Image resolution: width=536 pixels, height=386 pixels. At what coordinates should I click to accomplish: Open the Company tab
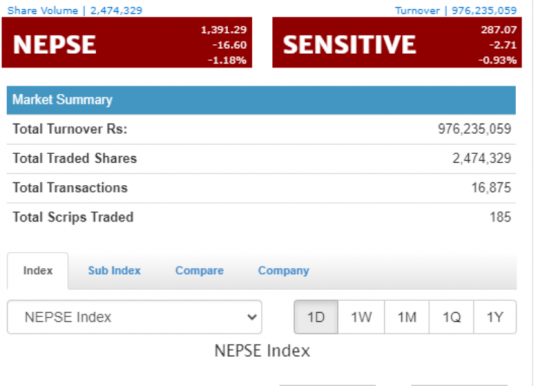[x=283, y=271]
